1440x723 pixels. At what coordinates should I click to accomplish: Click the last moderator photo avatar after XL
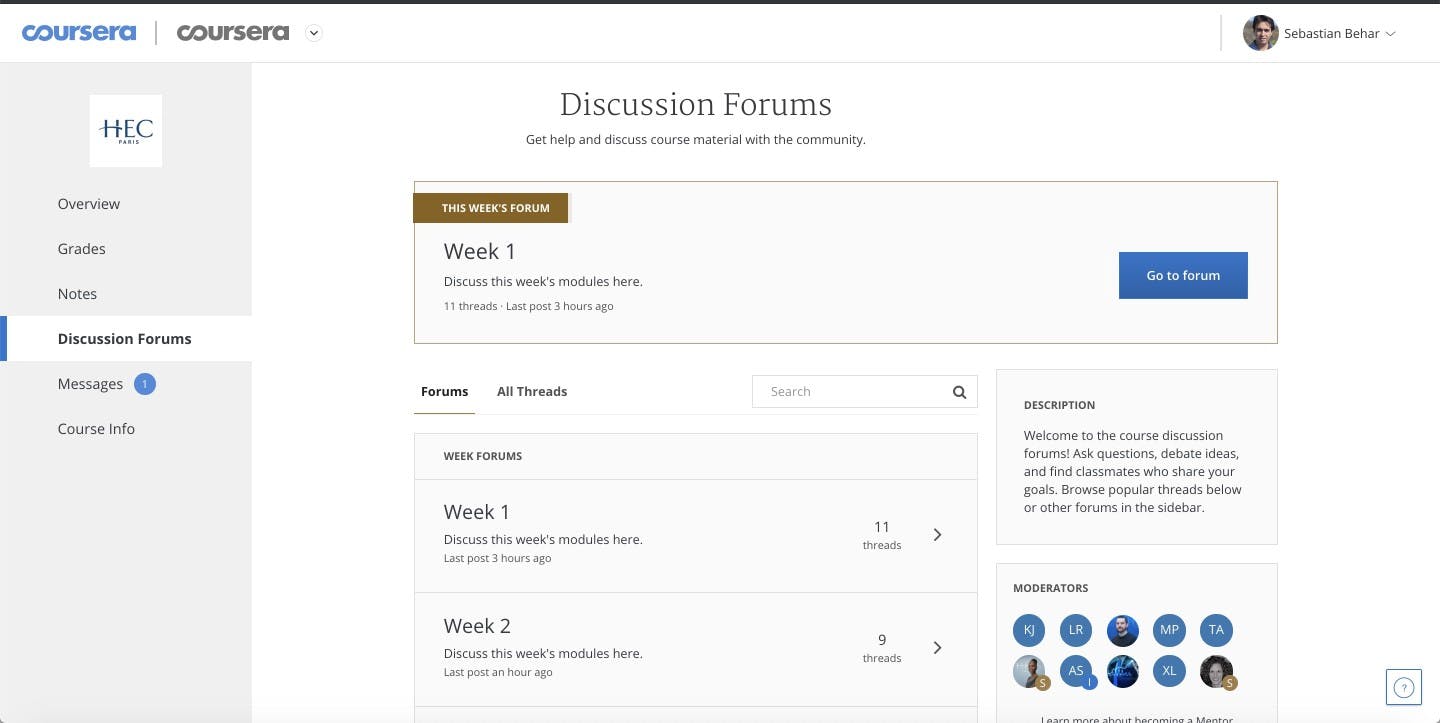coord(1216,671)
